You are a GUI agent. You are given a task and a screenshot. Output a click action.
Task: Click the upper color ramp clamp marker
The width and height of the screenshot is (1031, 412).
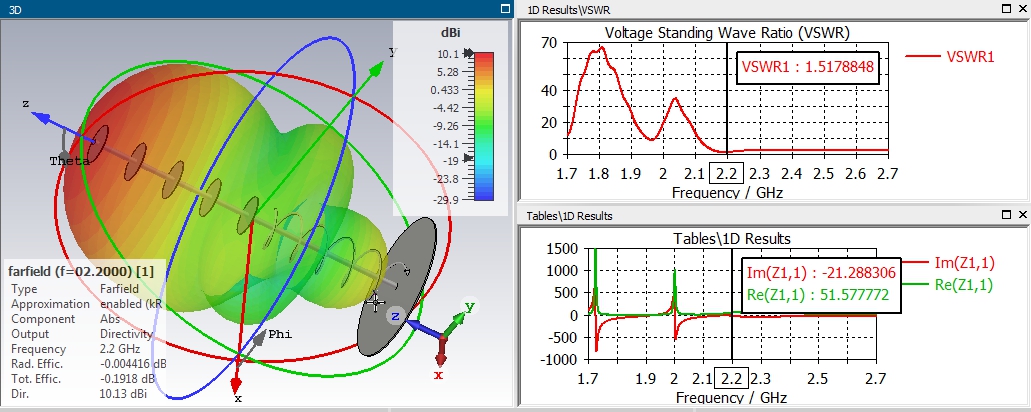coord(469,53)
